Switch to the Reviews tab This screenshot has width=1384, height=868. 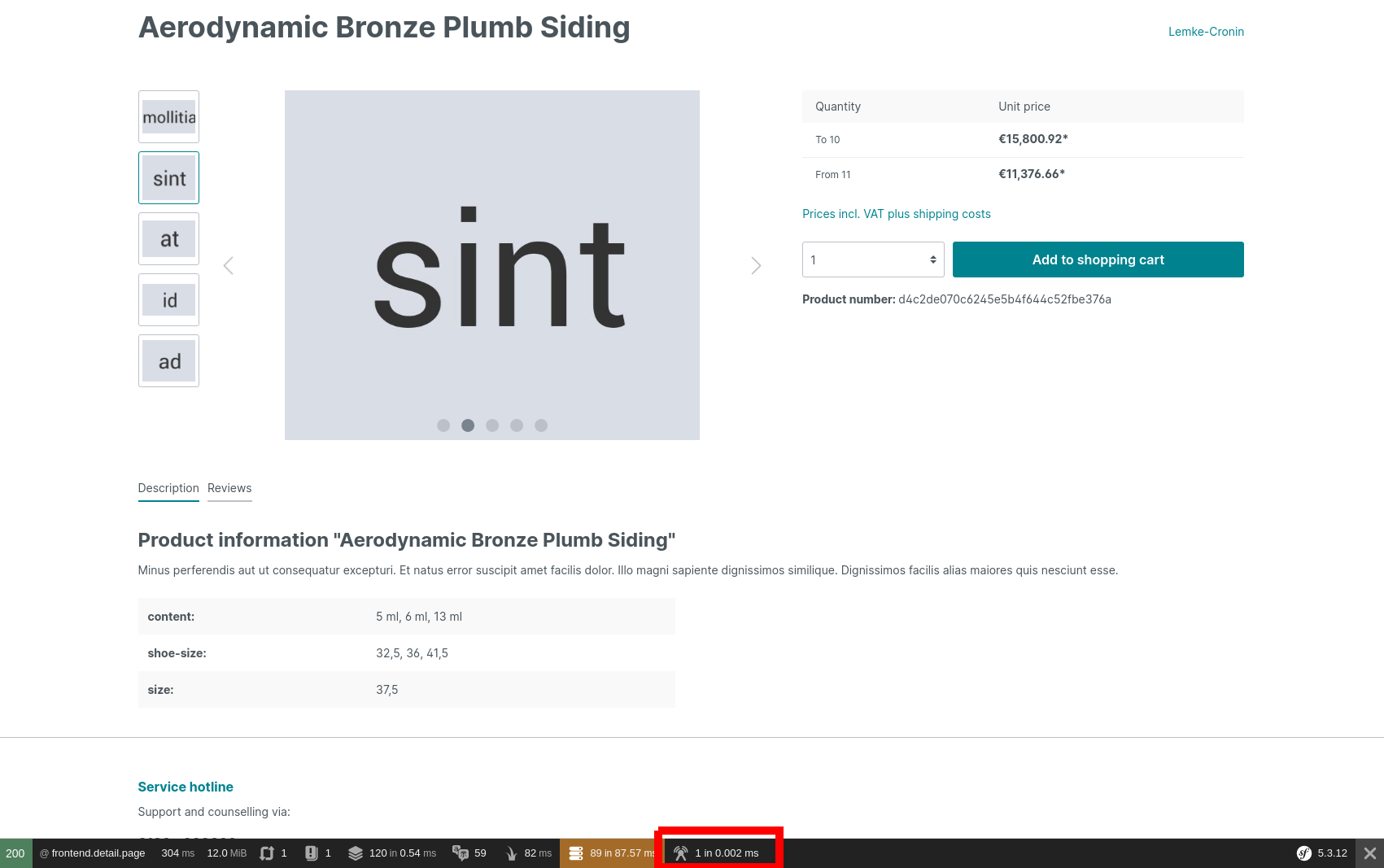(229, 488)
